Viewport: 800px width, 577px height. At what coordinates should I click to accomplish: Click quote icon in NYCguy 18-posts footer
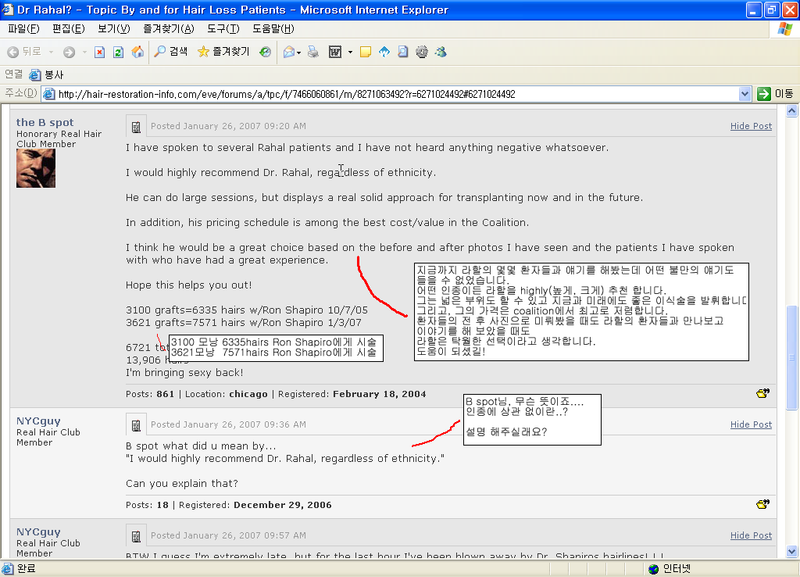pyautogui.click(x=763, y=504)
